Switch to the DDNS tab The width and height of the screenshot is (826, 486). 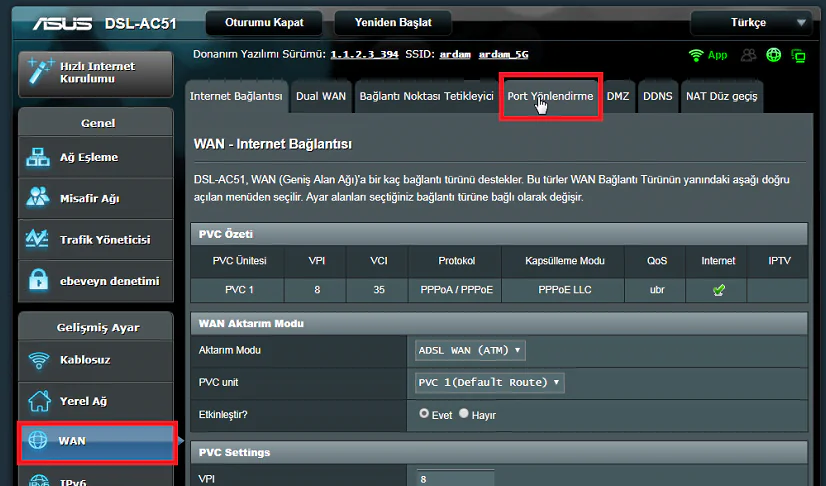point(657,97)
